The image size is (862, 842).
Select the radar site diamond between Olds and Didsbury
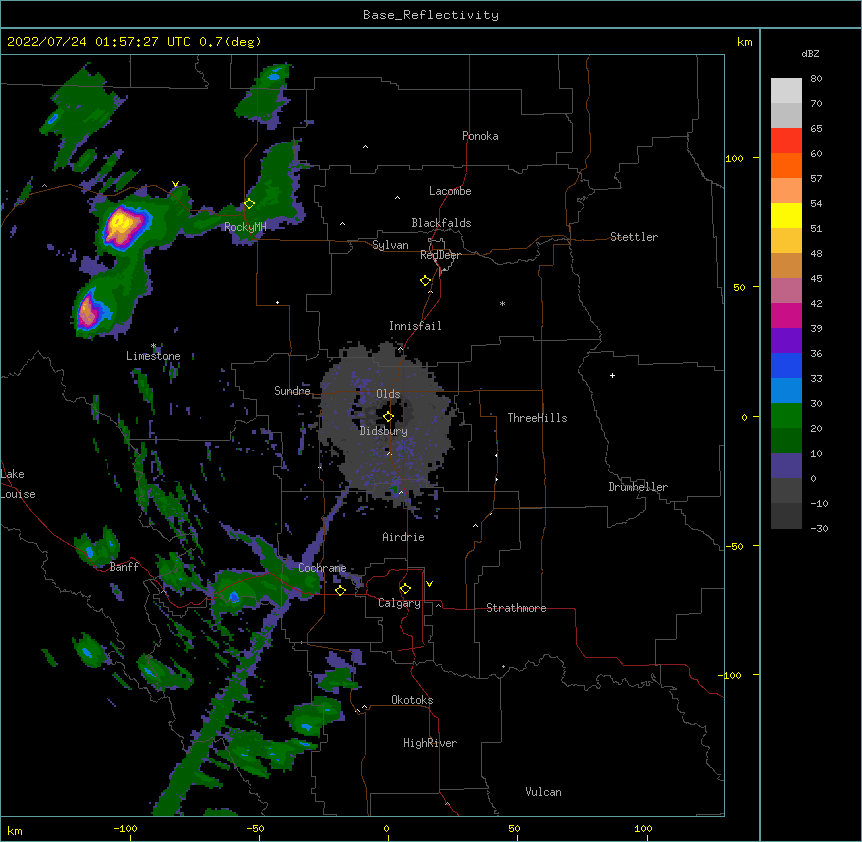(388, 417)
